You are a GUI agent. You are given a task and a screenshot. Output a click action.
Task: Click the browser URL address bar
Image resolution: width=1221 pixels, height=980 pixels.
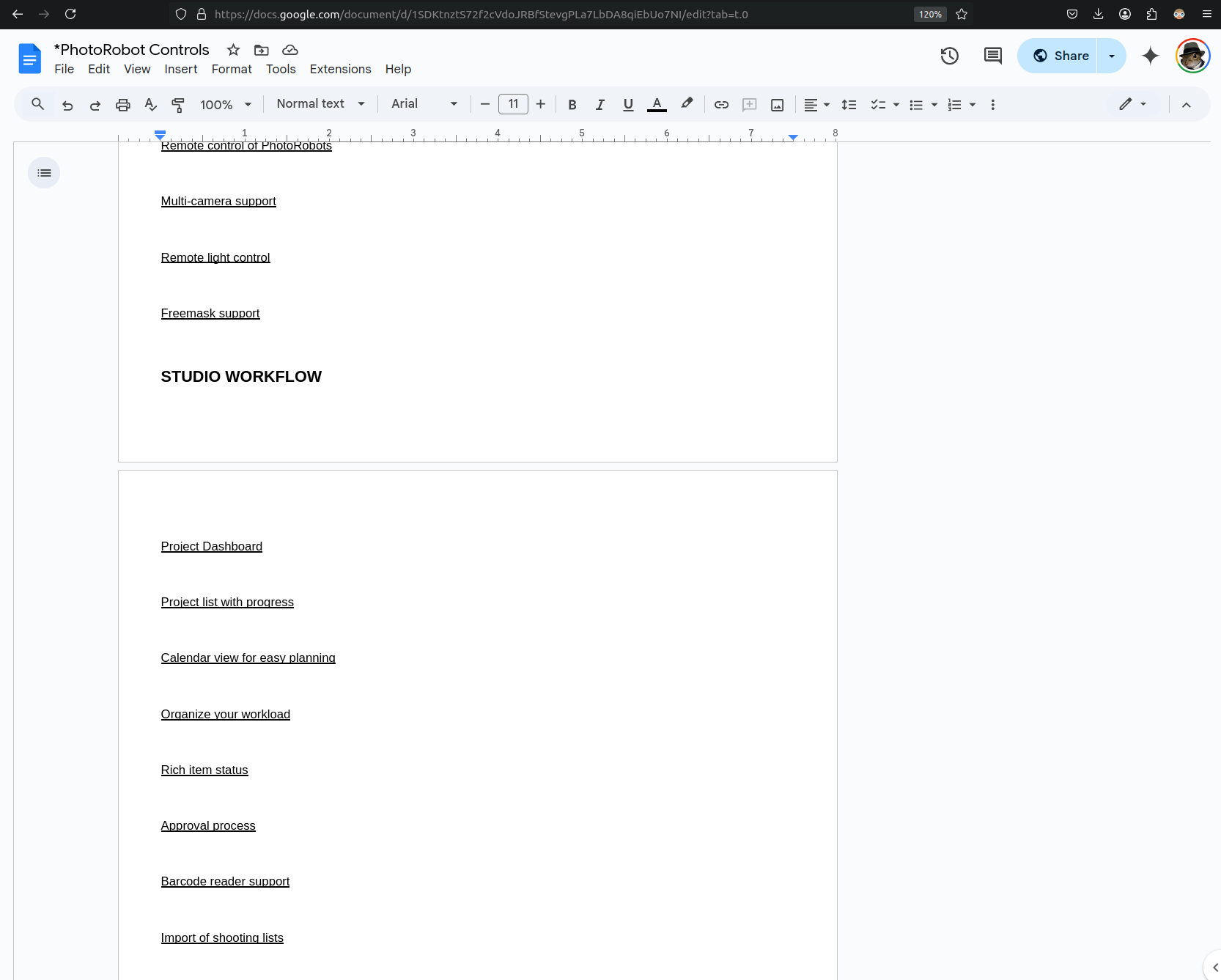coord(481,14)
